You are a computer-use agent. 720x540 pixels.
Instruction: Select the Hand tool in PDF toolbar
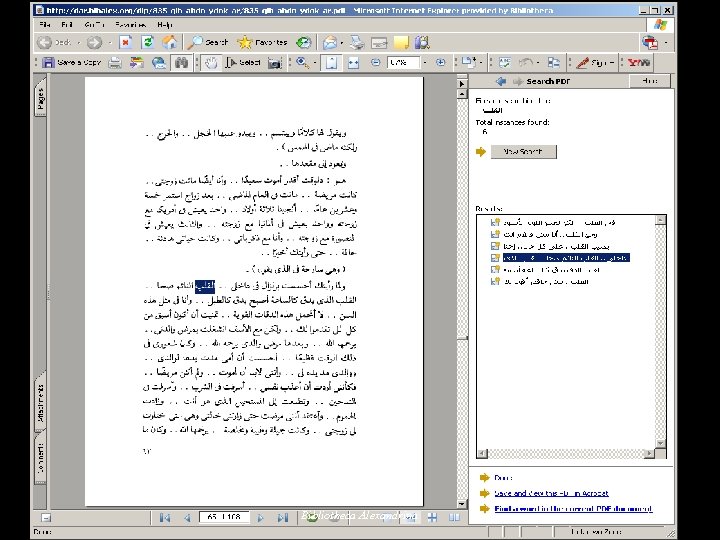click(x=212, y=62)
